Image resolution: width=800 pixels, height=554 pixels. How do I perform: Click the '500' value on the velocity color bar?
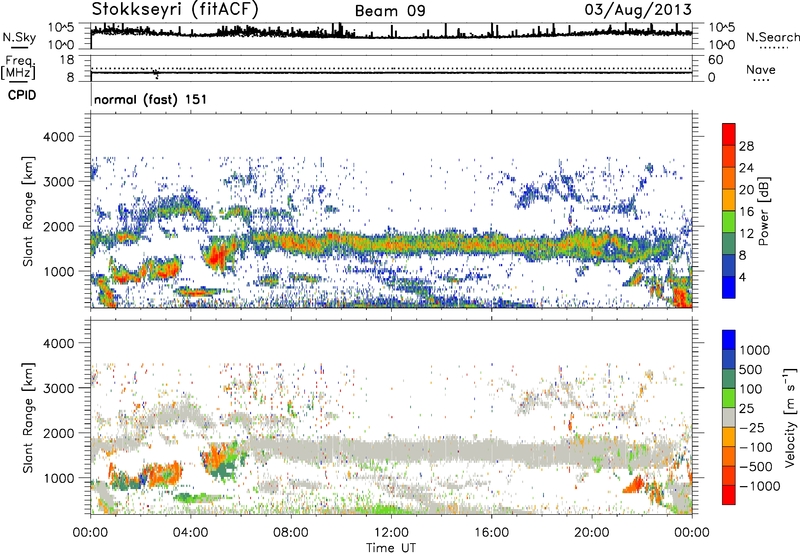coord(751,370)
